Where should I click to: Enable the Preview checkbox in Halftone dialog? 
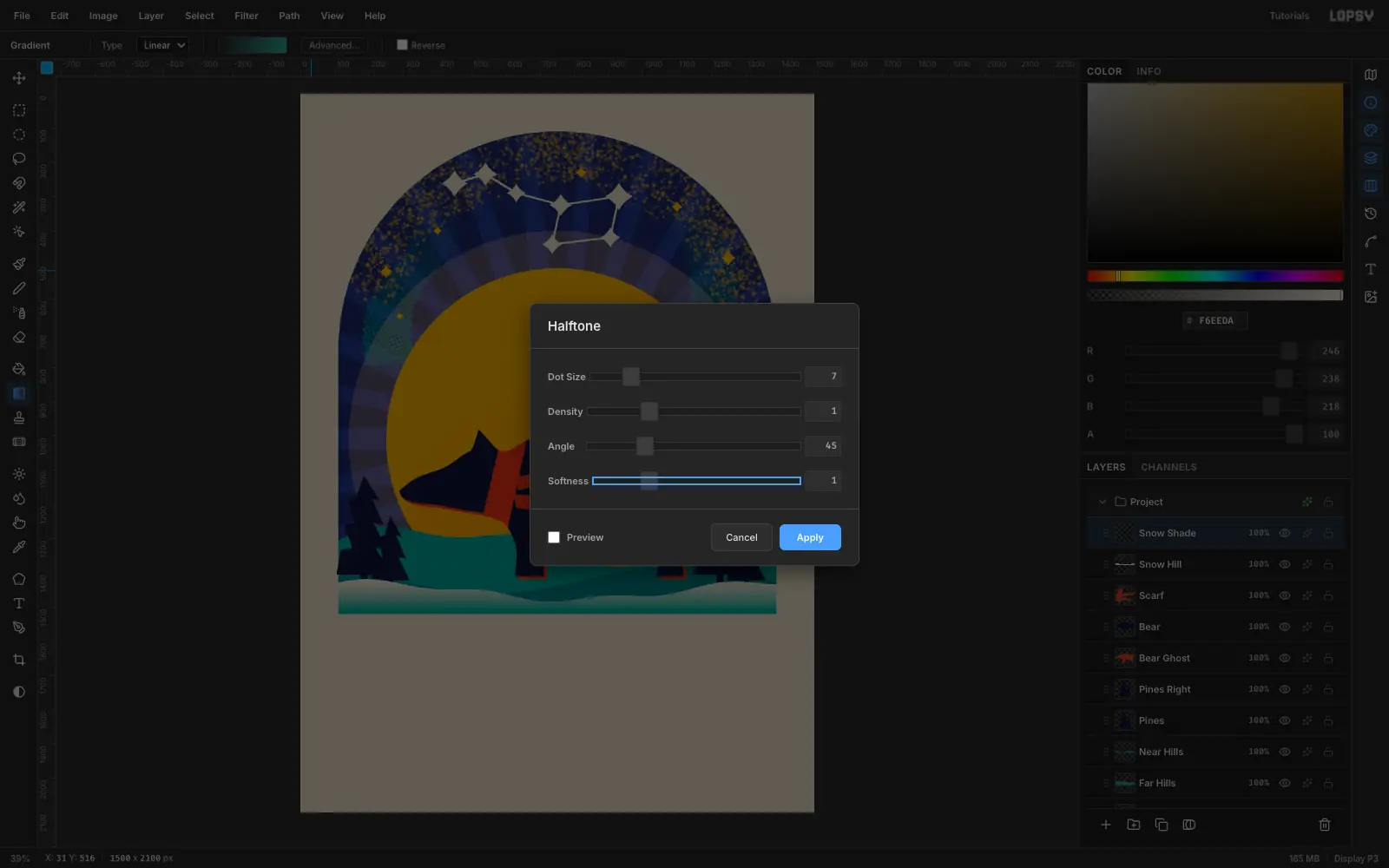(554, 537)
